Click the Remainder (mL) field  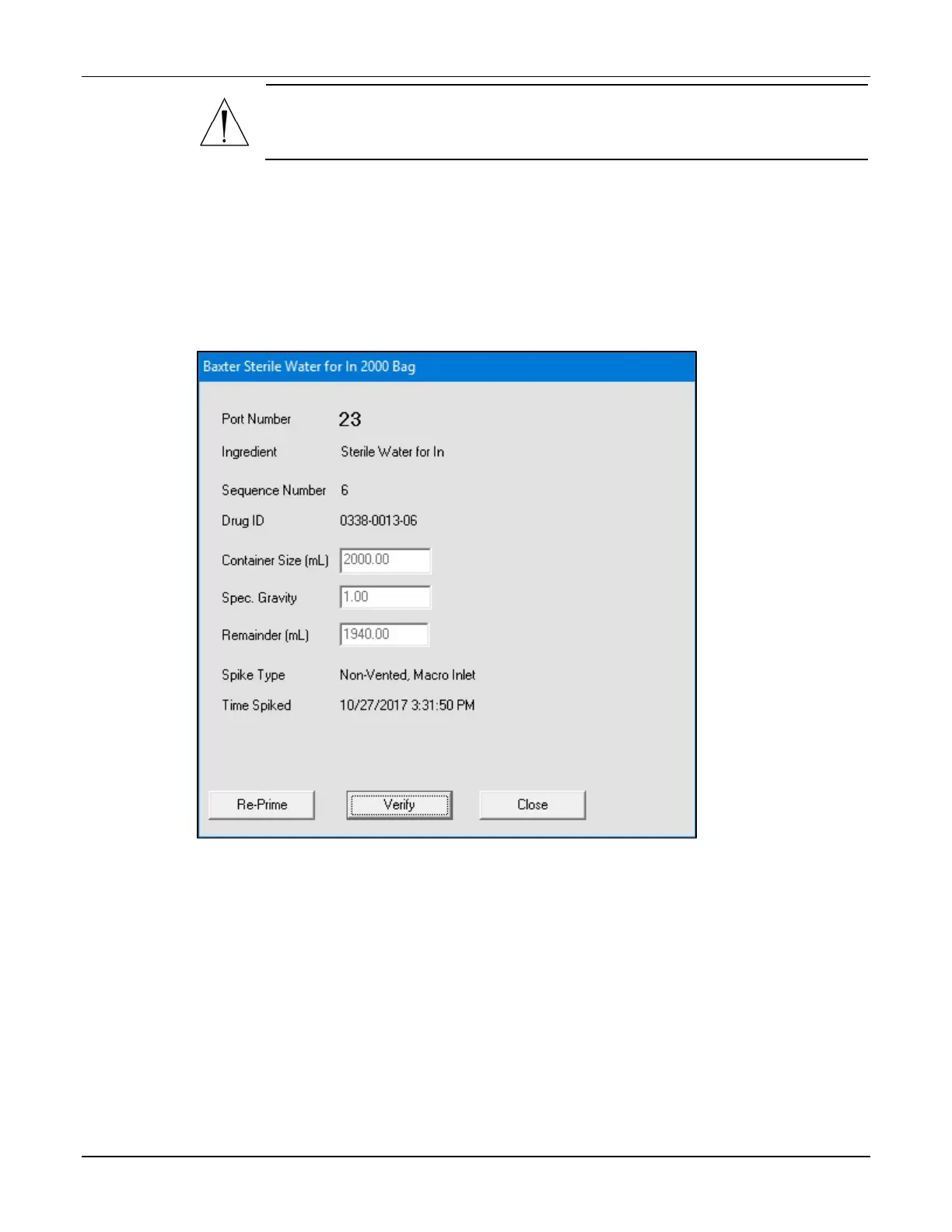tap(384, 635)
